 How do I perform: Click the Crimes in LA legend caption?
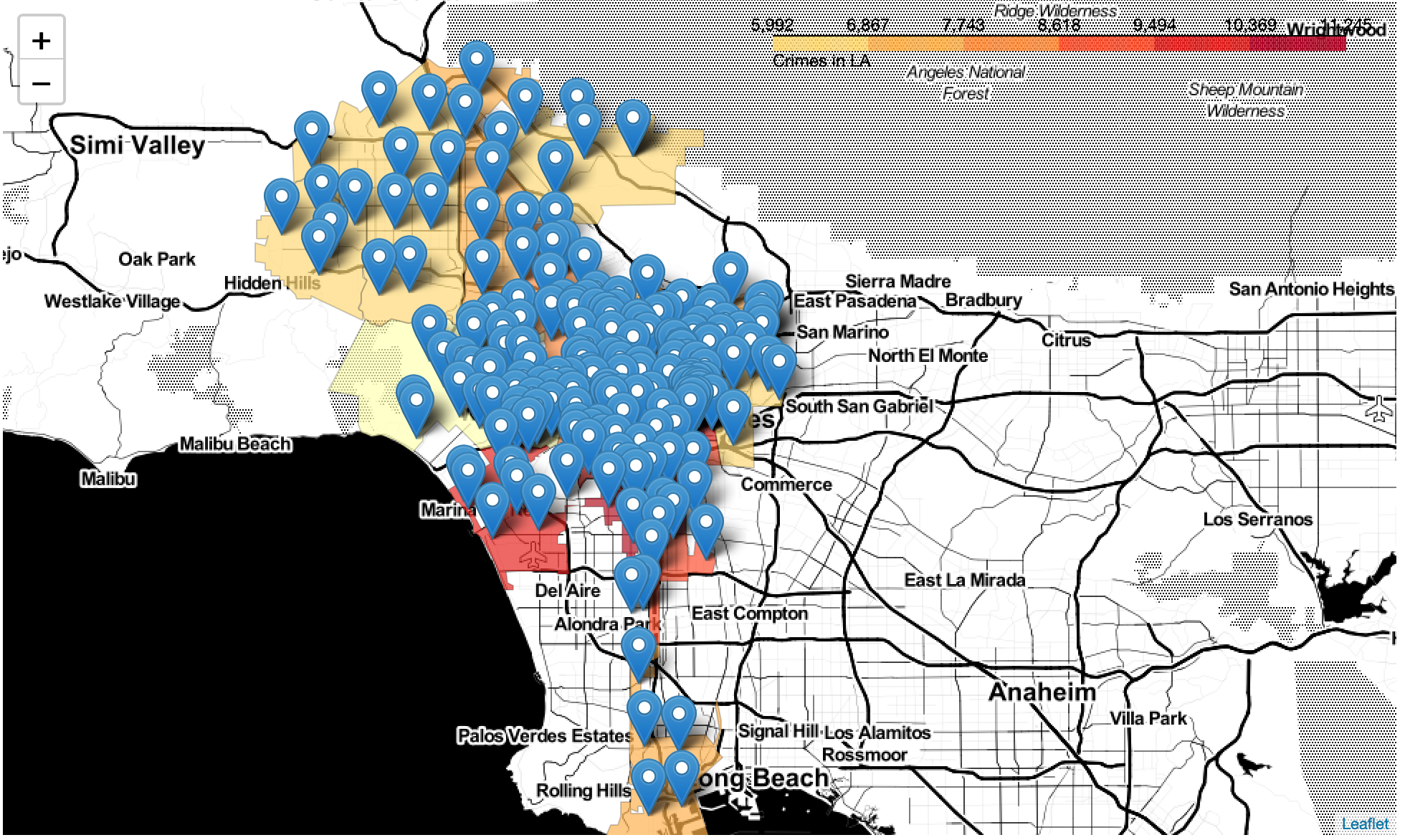coord(821,61)
